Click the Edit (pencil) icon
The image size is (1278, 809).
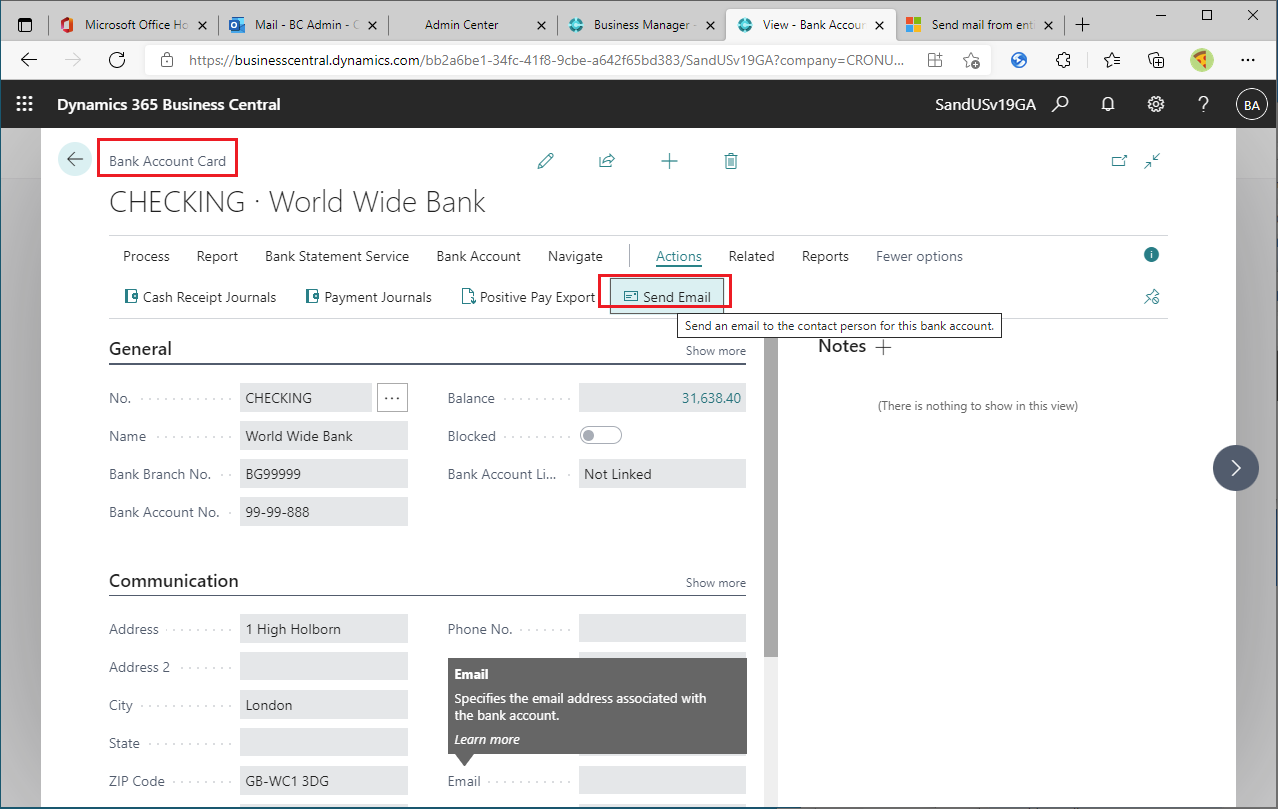[x=545, y=160]
